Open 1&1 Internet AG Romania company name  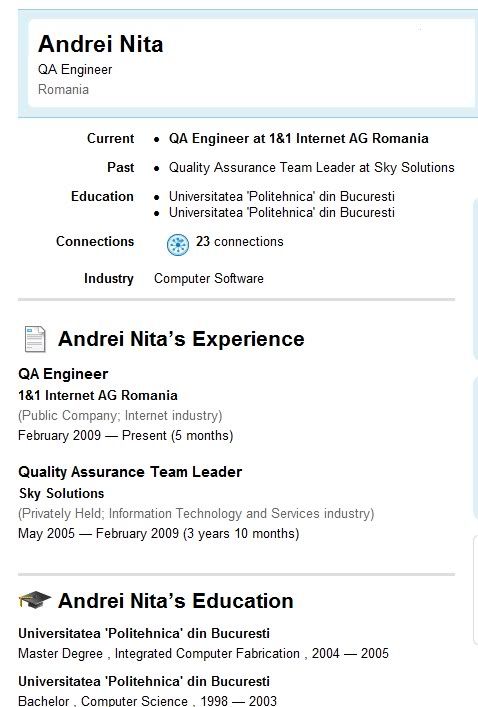click(x=98, y=395)
